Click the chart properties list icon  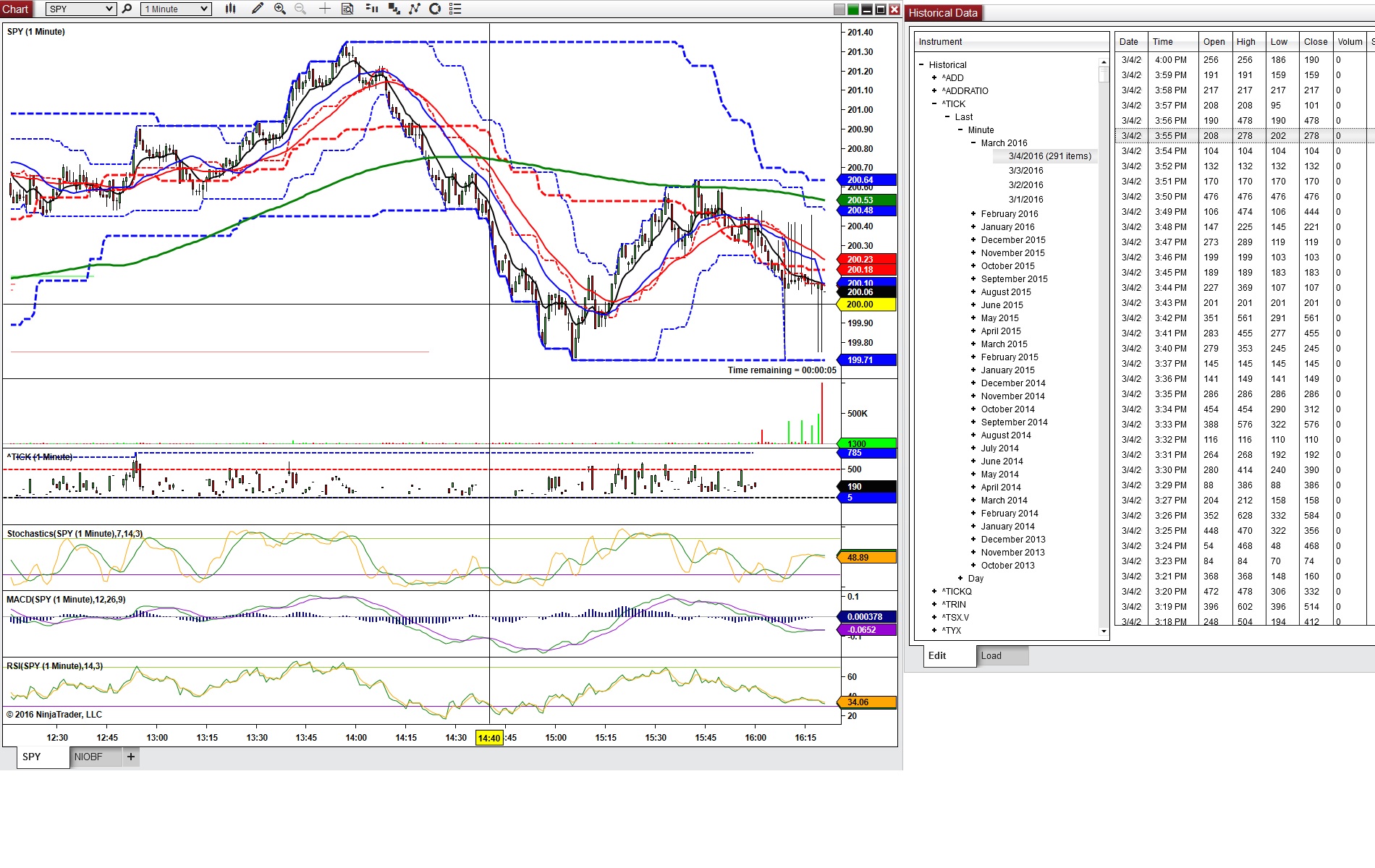[455, 9]
